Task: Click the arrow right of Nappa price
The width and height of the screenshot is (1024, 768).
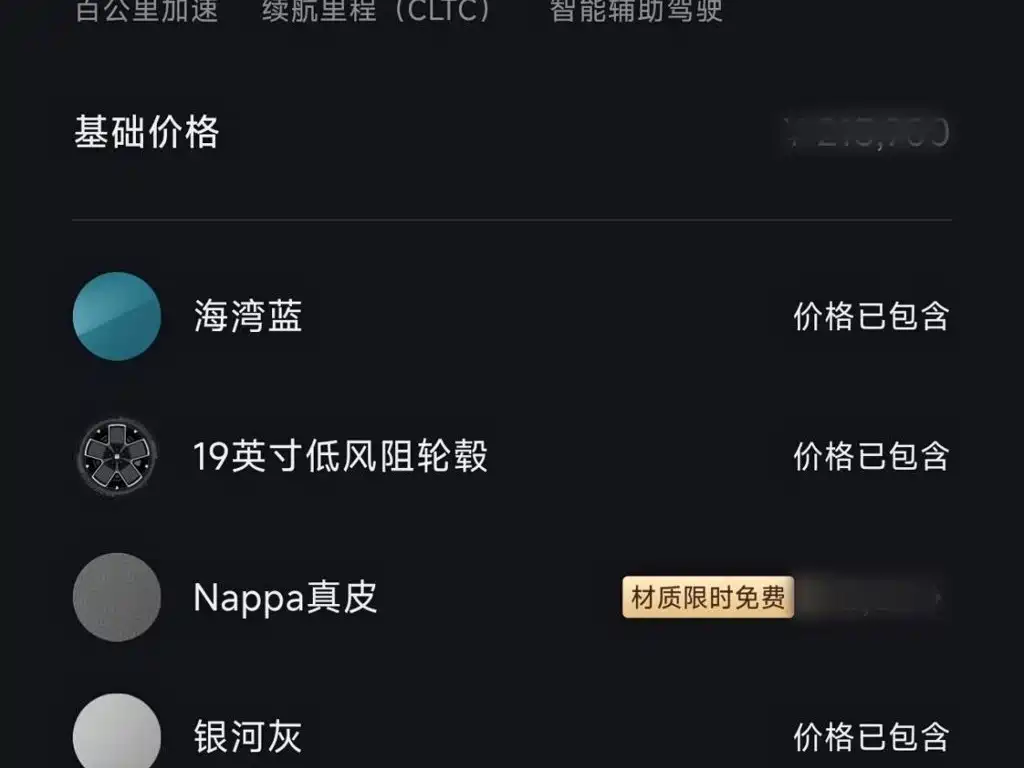Action: [x=938, y=597]
